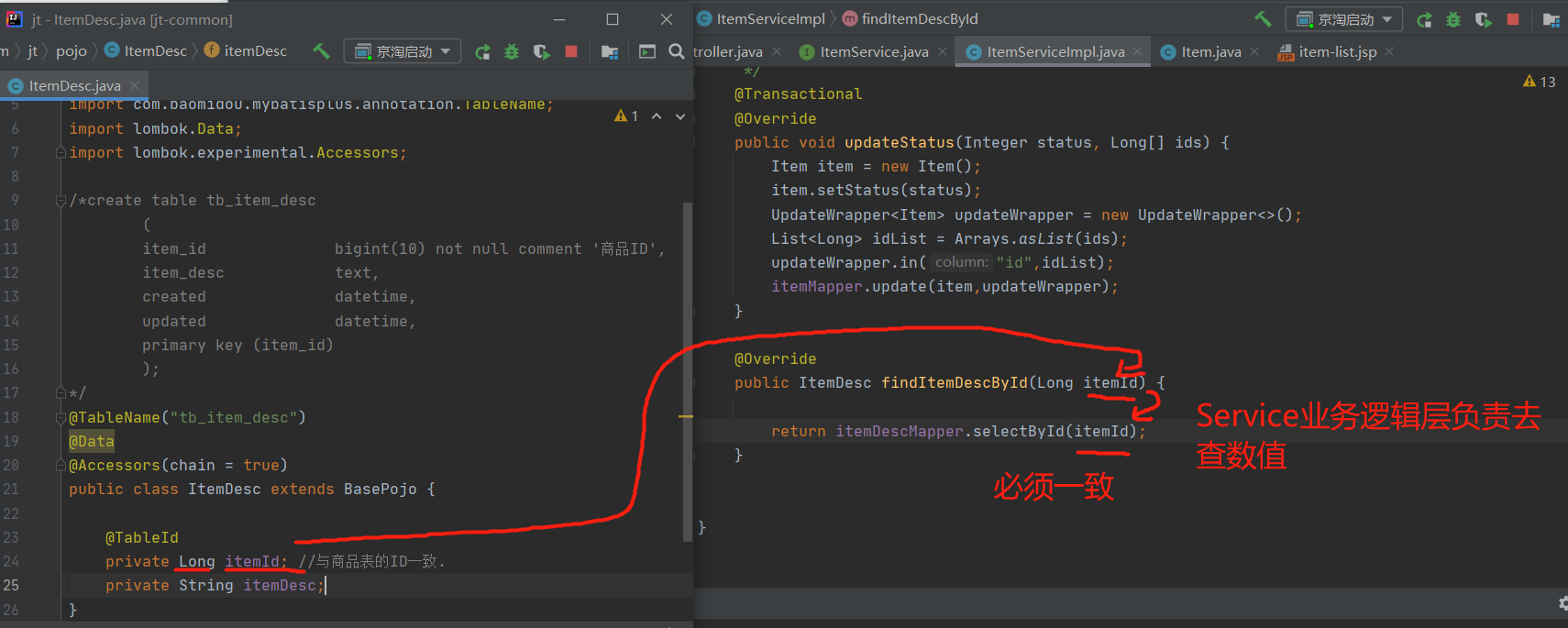1568x628 pixels.
Task: Click the Build hammer icon in jt window
Action: [321, 51]
